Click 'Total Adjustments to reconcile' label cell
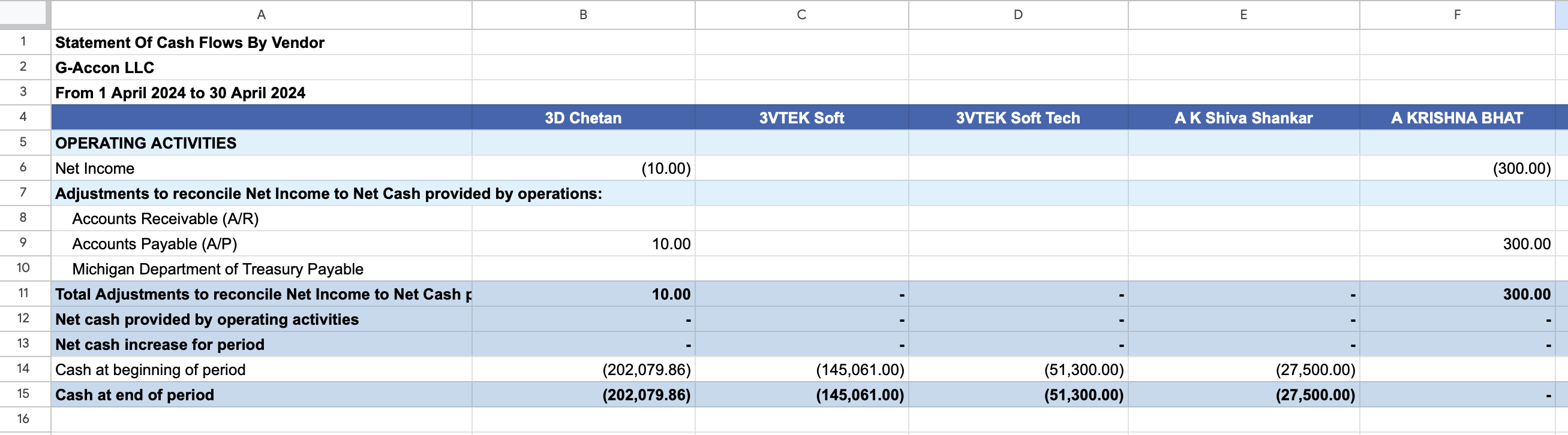 pos(261,294)
